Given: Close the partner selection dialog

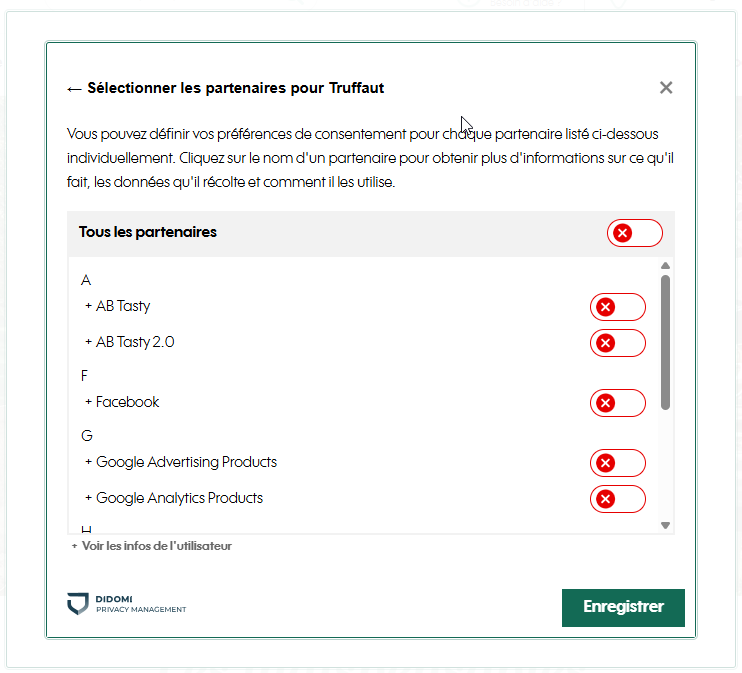Looking at the screenshot, I should tap(666, 88).
